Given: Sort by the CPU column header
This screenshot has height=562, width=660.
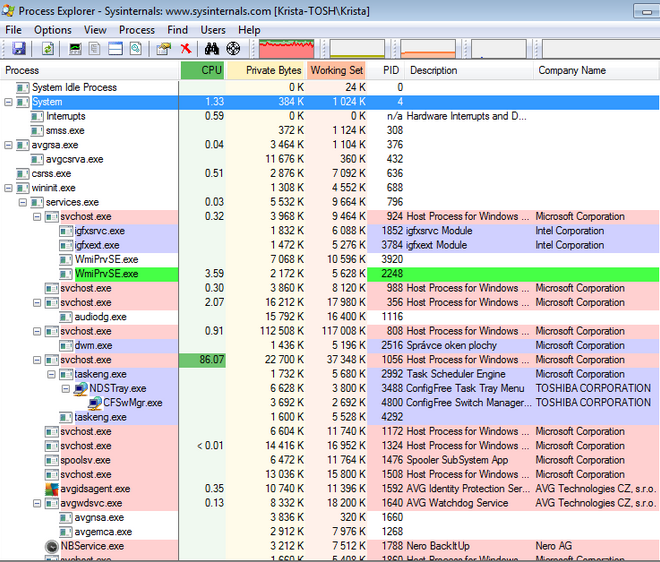Looking at the screenshot, I should pos(204,71).
